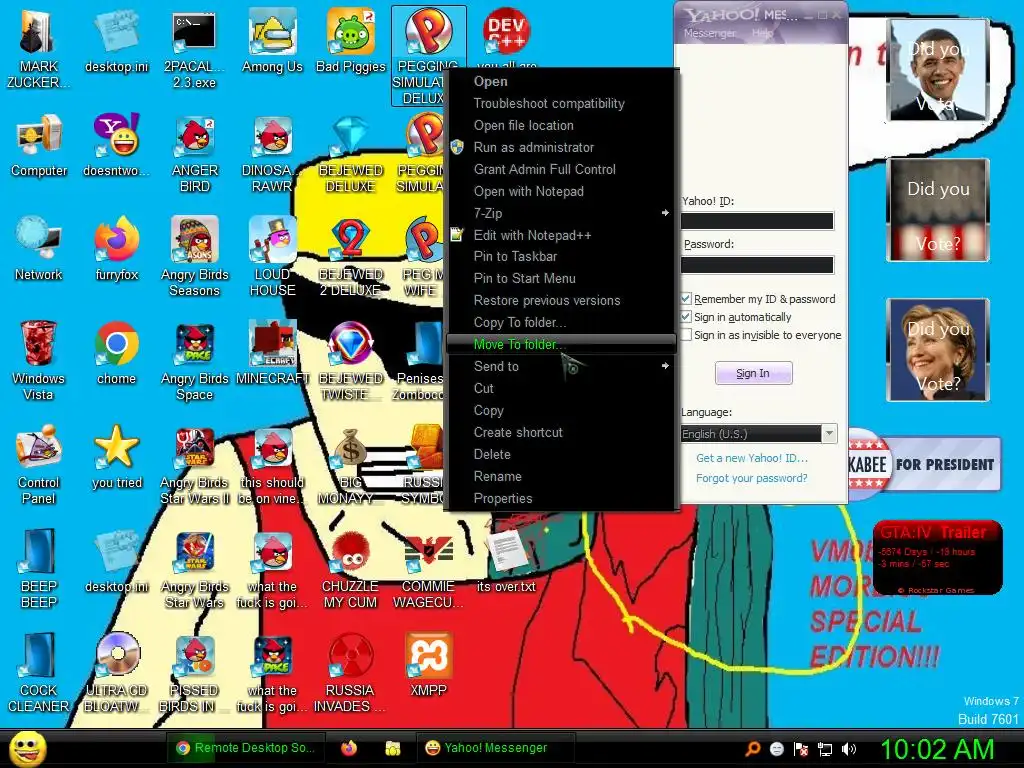Click the Obama 'Did you Vote?' gadget
Screen dimensions: 1024x768
point(938,71)
